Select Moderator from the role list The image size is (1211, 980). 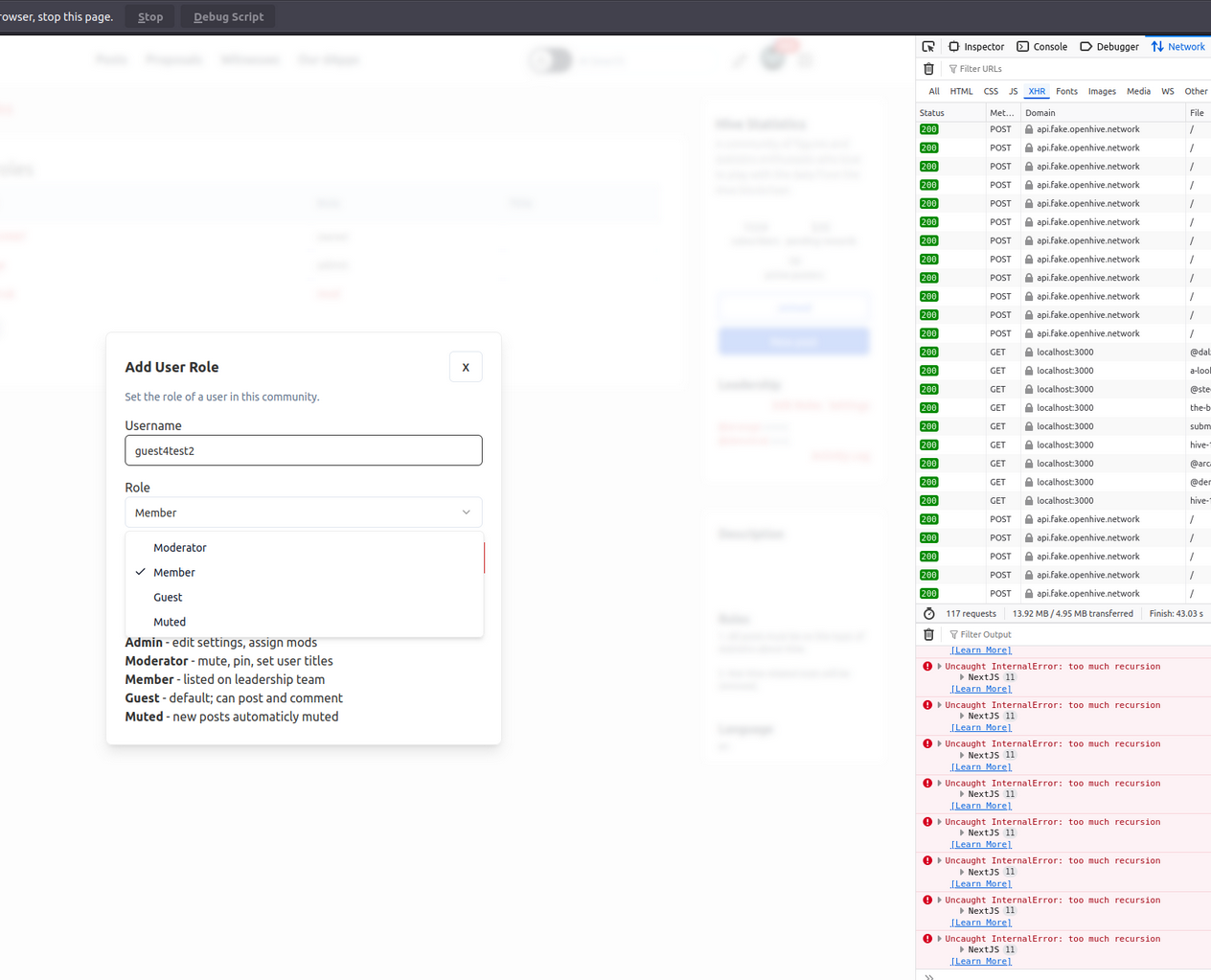pyautogui.click(x=180, y=548)
